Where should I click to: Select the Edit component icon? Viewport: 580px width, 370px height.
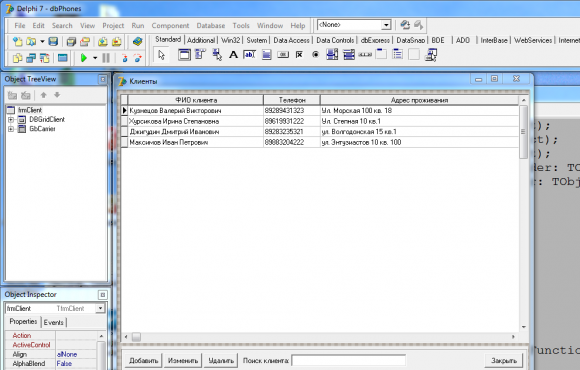(249, 55)
